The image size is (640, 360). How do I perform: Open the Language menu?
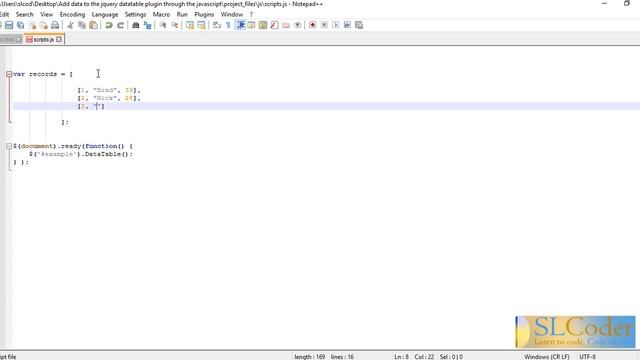(x=105, y=14)
